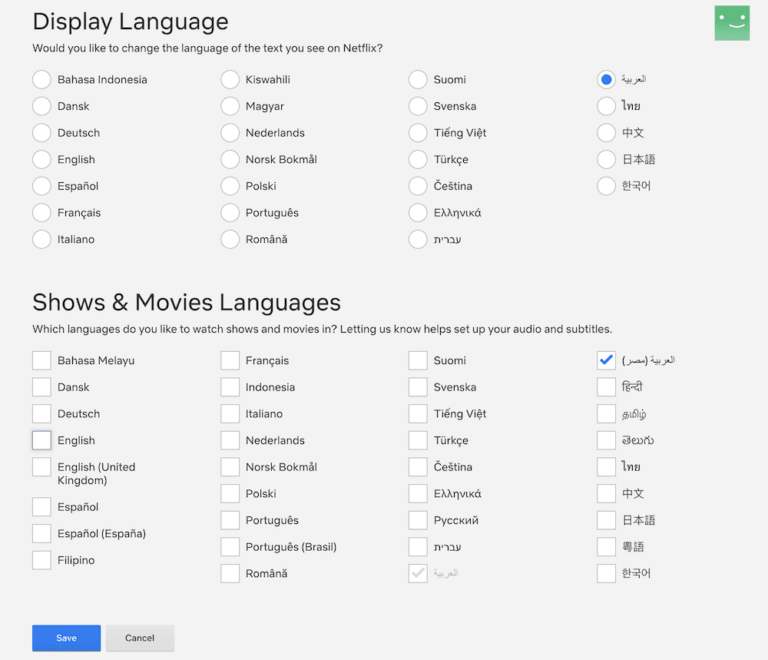The height and width of the screenshot is (660, 768).
Task: Check Polski in Shows & Movies Languages
Action: point(230,494)
